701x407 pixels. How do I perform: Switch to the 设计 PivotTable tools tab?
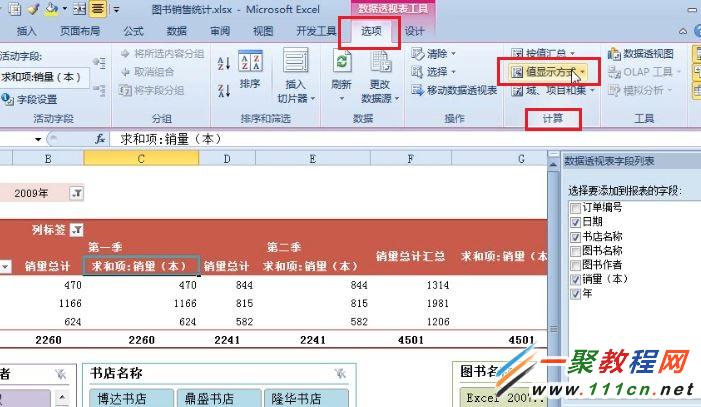pyautogui.click(x=414, y=31)
